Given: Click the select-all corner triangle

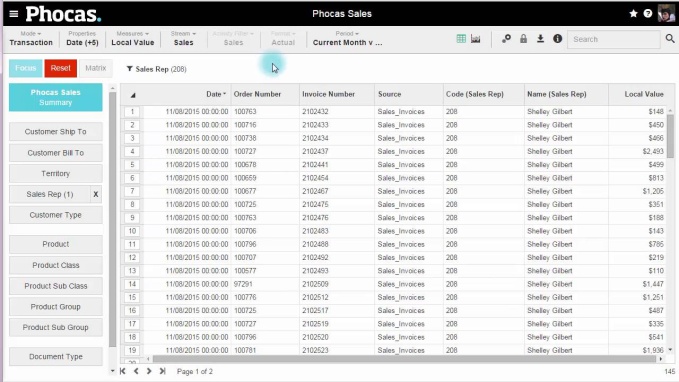Looking at the screenshot, I should coord(133,95).
